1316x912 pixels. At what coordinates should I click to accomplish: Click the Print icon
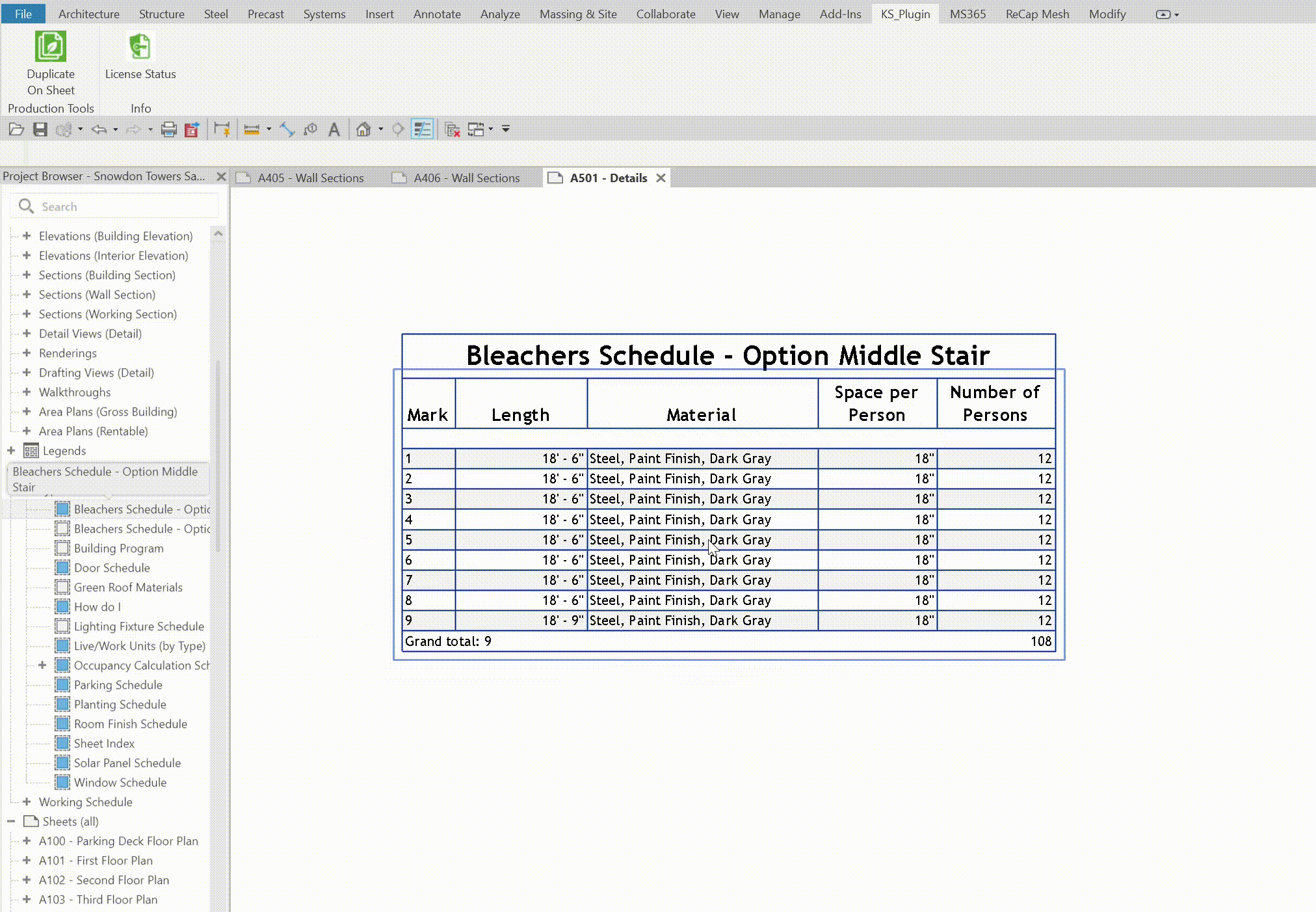click(169, 129)
